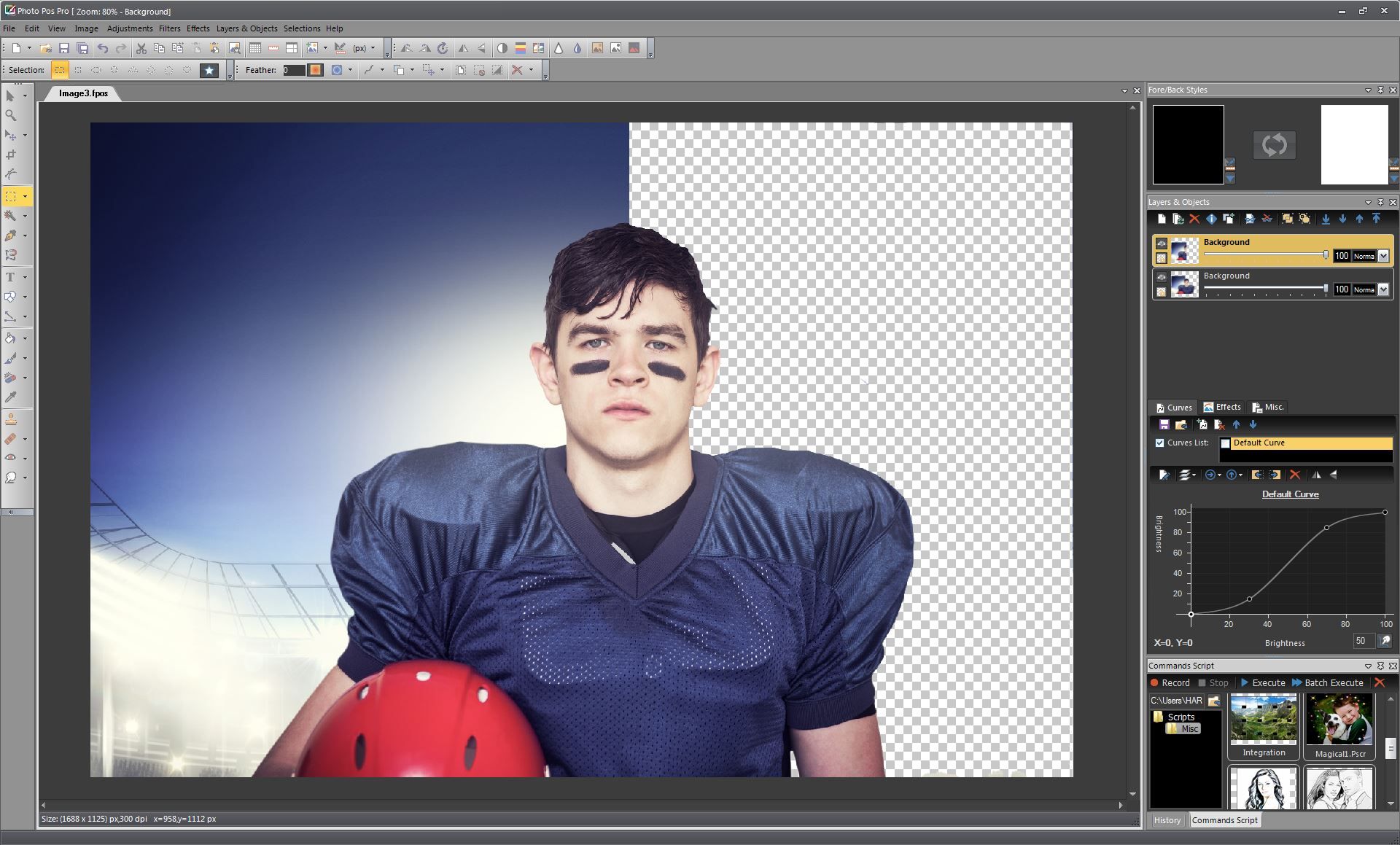
Task: Click the Cut scissors icon
Action: [141, 48]
